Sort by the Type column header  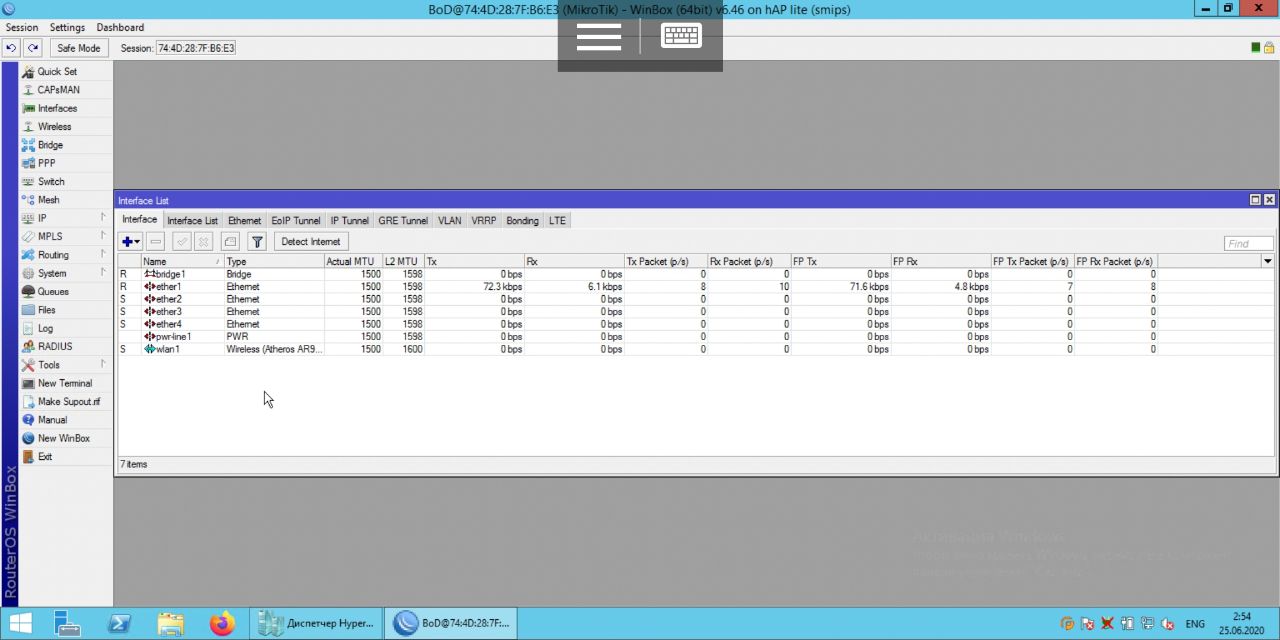pos(274,261)
